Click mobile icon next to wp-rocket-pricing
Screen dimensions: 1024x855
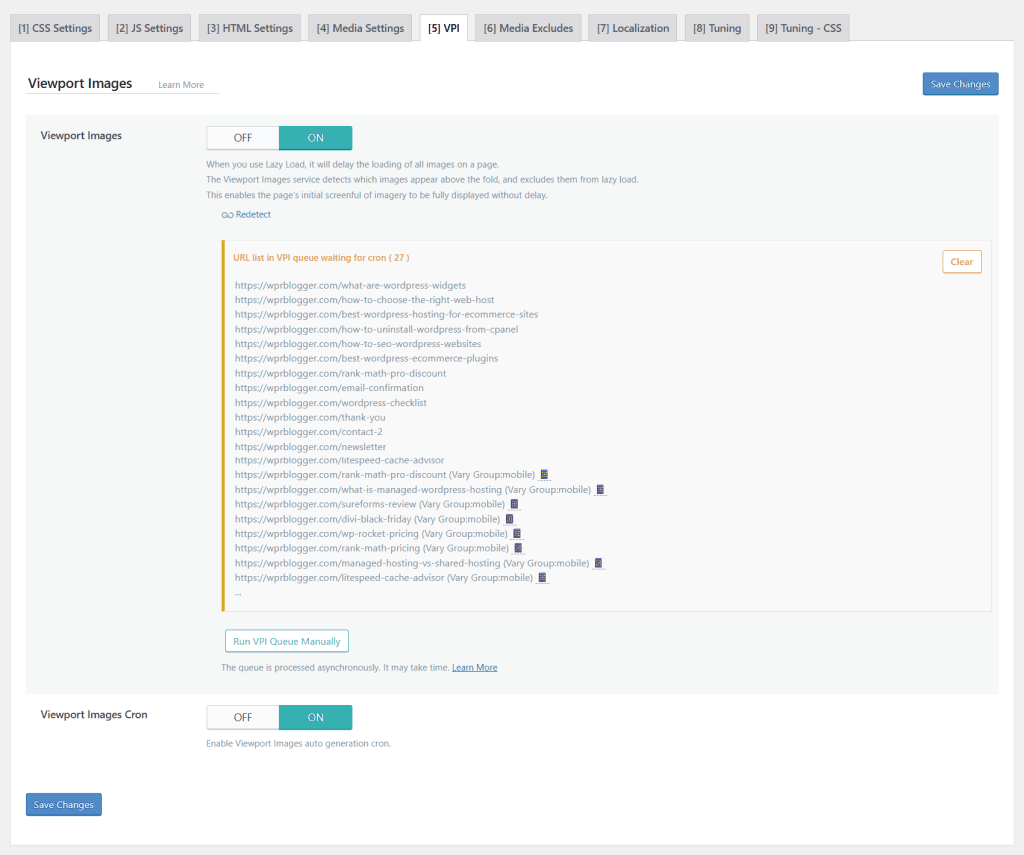[517, 533]
